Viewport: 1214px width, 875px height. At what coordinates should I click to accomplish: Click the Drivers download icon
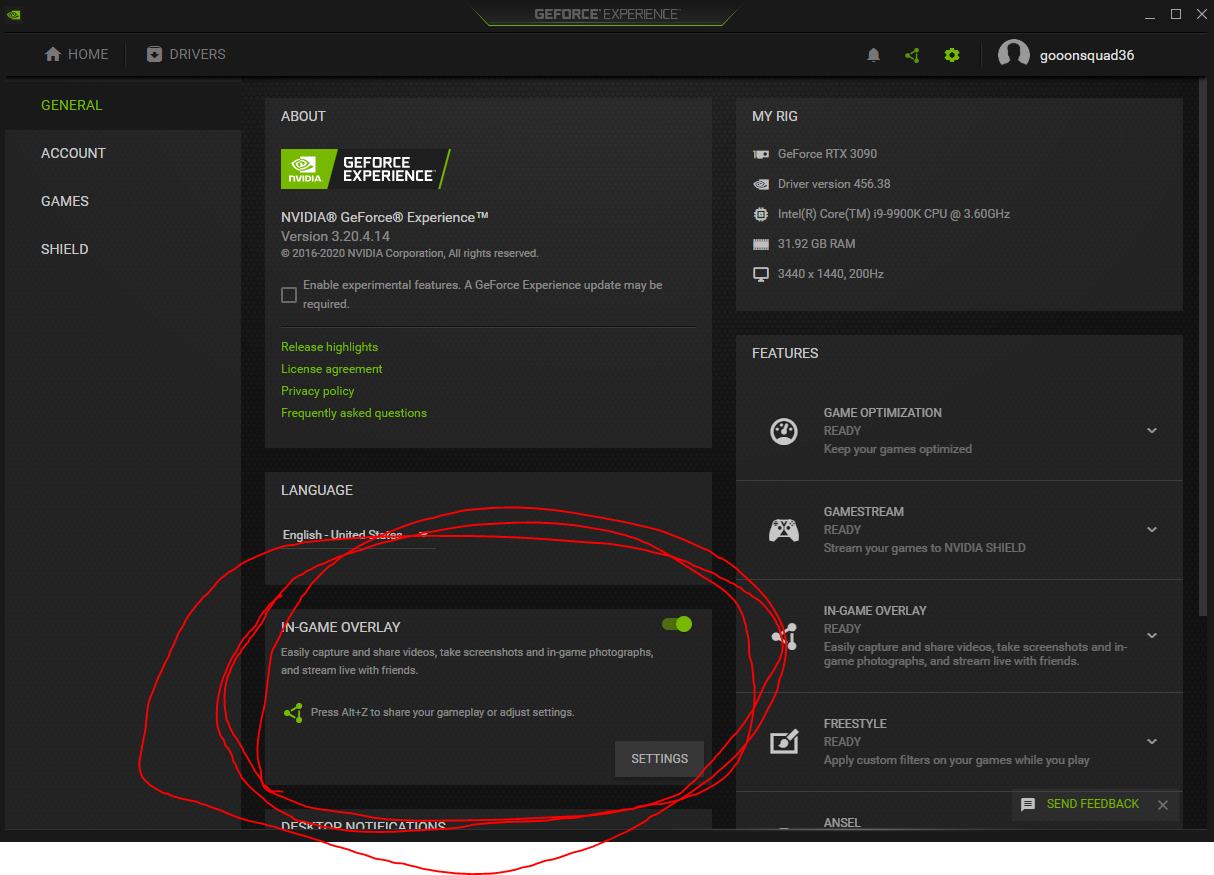(154, 54)
